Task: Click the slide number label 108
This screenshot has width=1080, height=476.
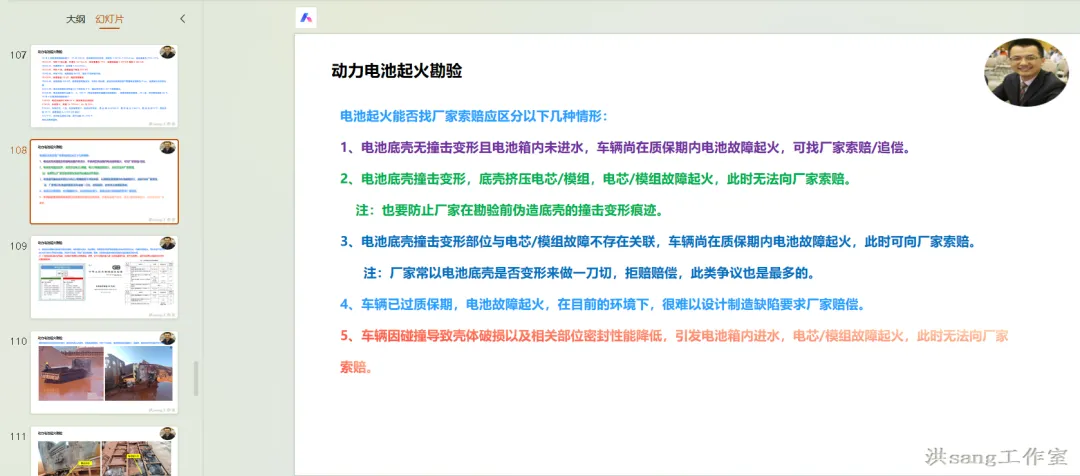Action: (19, 150)
